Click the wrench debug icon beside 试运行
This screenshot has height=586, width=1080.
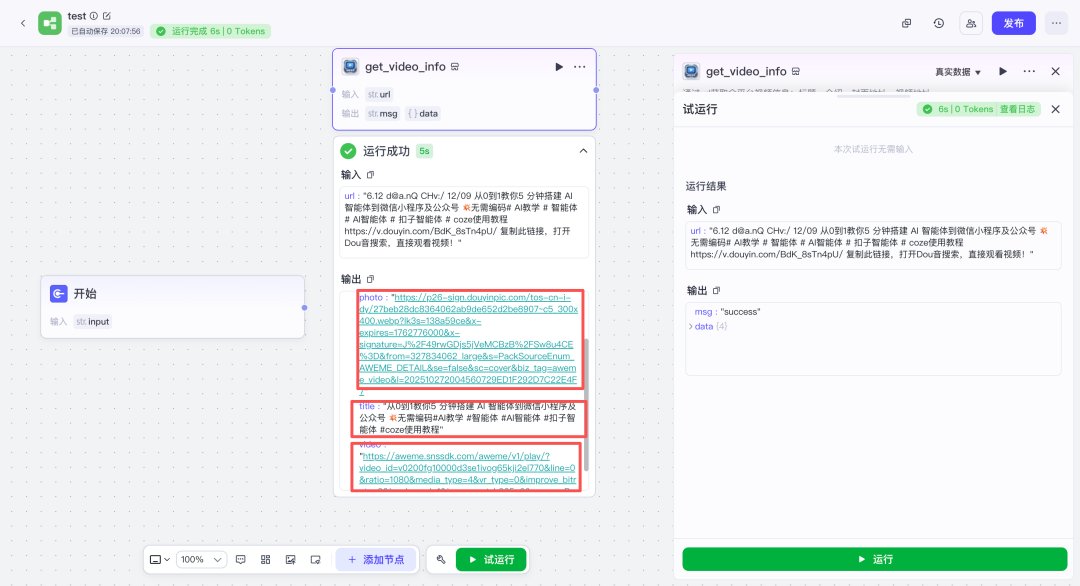441,560
